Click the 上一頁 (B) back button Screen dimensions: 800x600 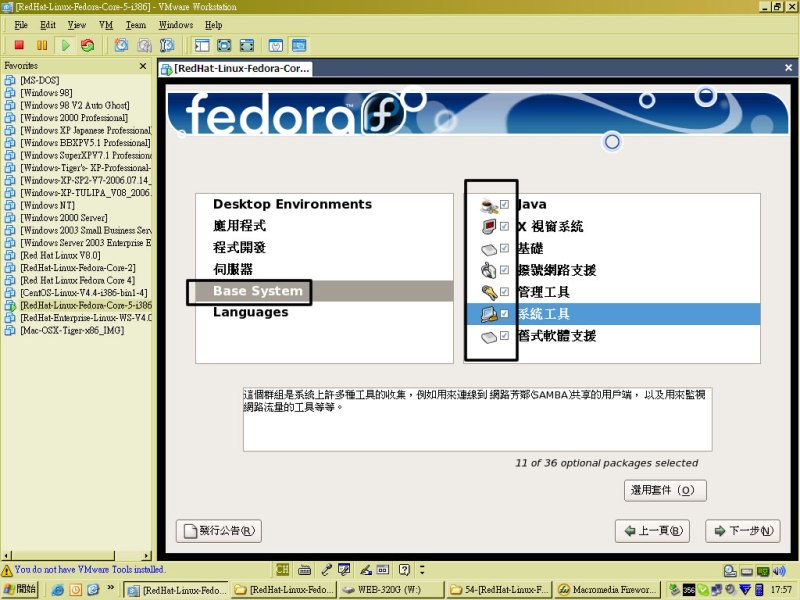653,531
